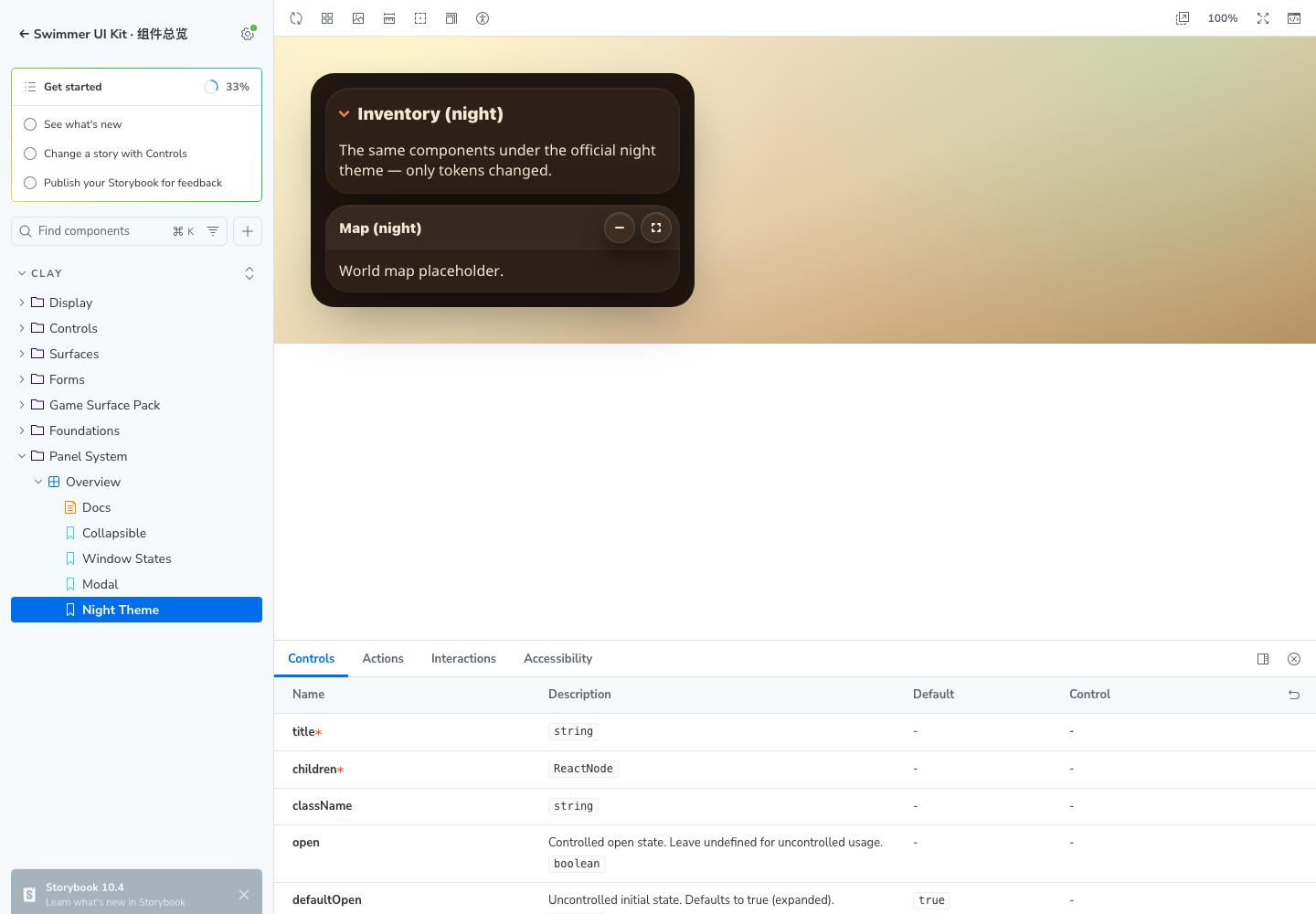Toggle the outline tool icon
Viewport: 1316px width, 914px height.
click(420, 18)
